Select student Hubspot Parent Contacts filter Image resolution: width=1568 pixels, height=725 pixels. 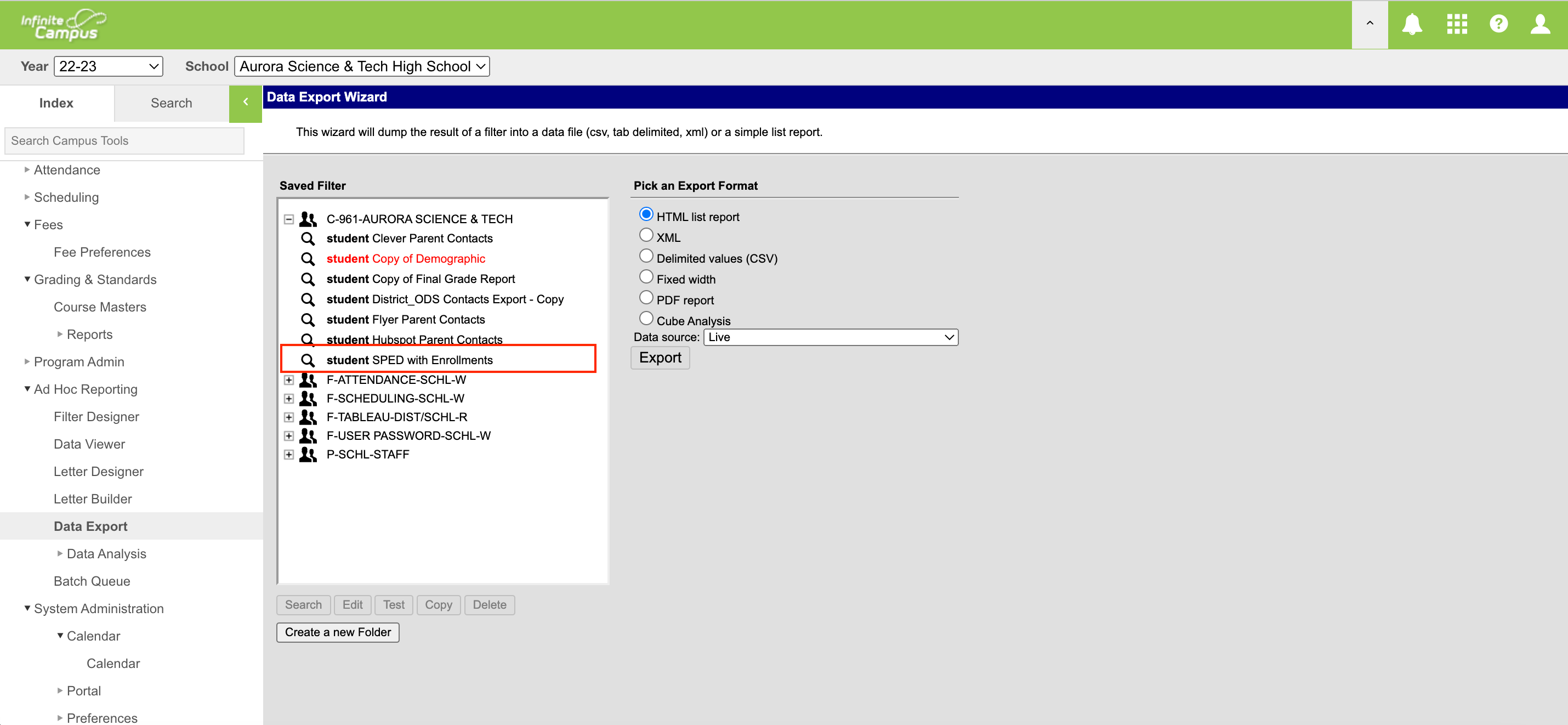point(414,339)
